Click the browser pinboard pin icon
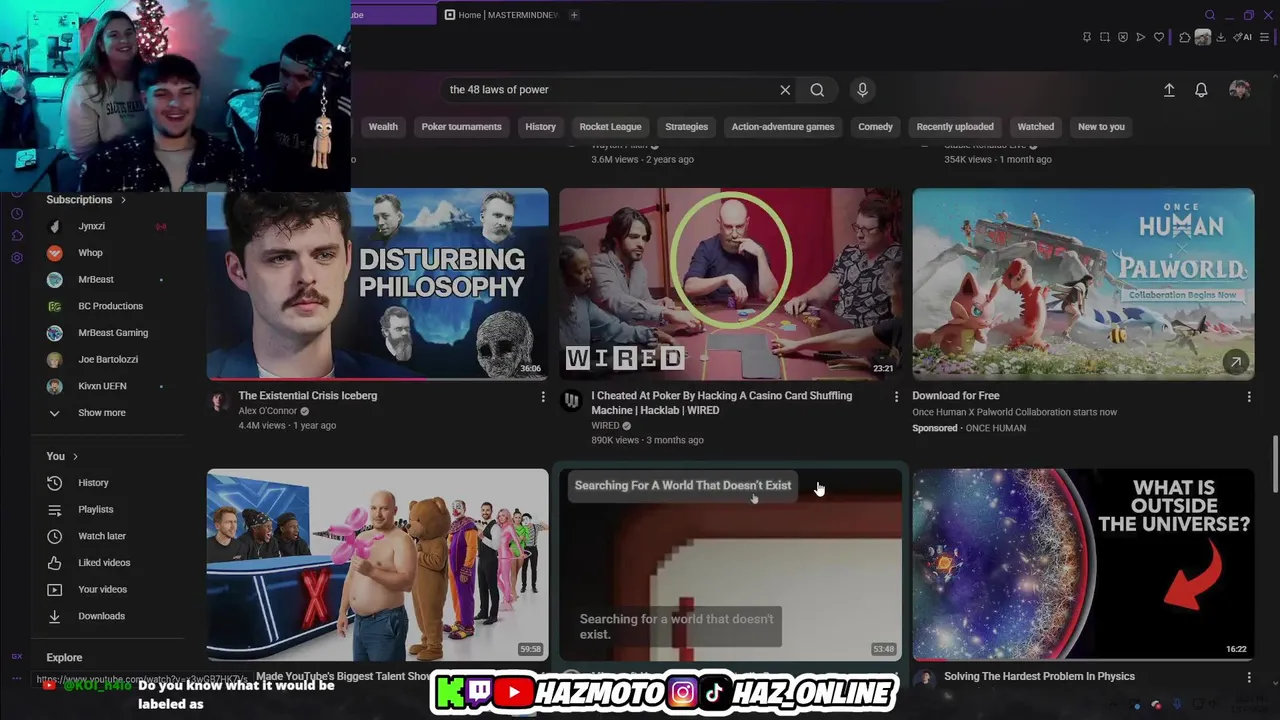 [x=1087, y=37]
